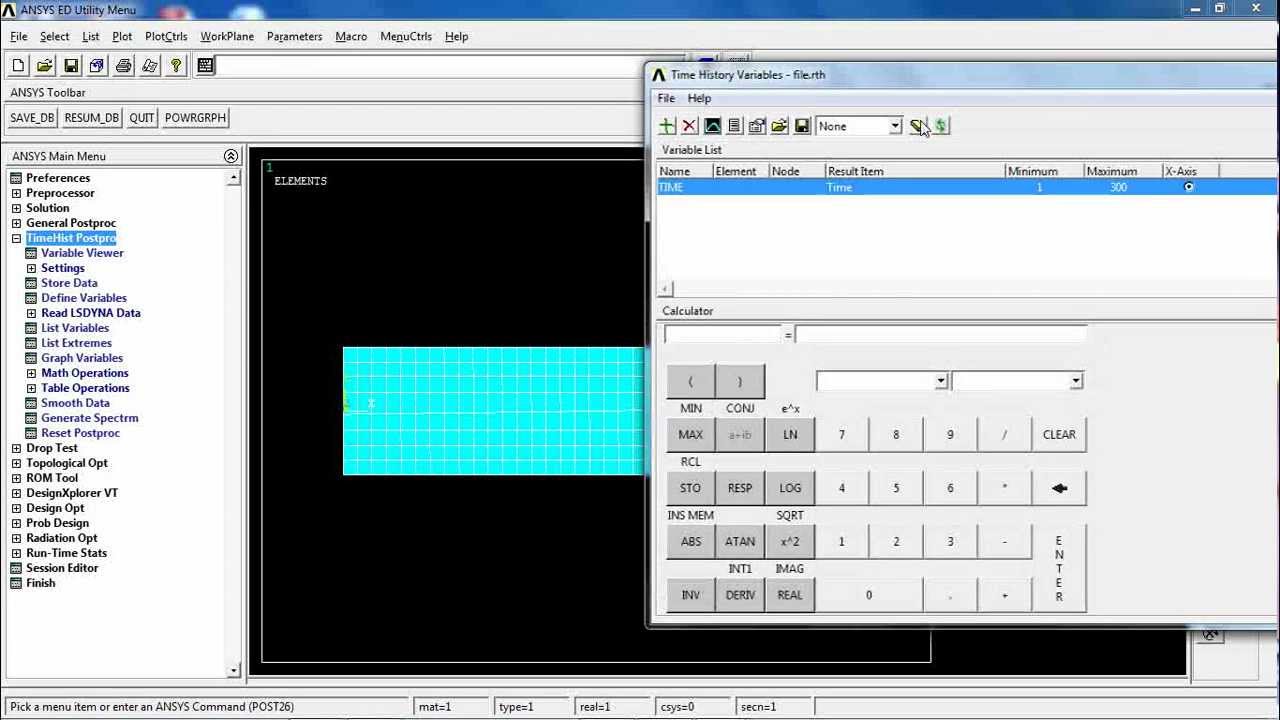Select the X-Axis radio button for TIME

1188,187
